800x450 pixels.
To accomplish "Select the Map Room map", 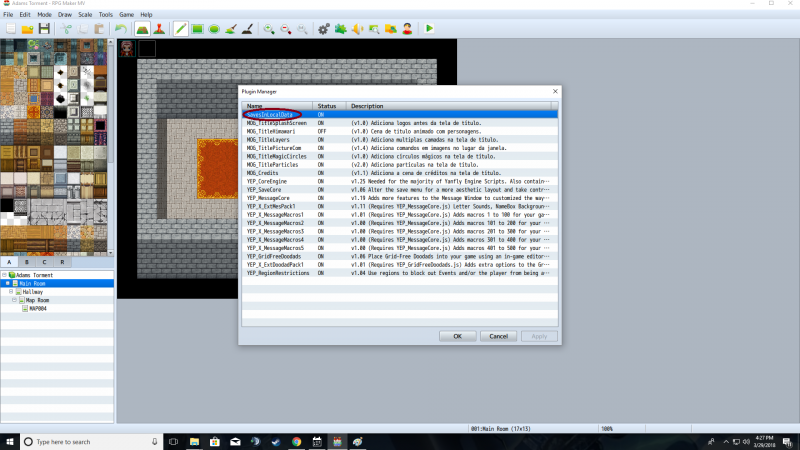I will (37, 300).
